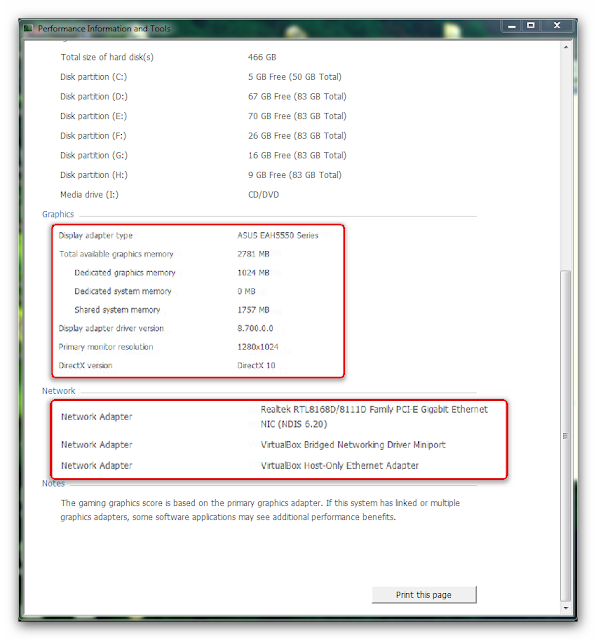The width and height of the screenshot is (596, 640).
Task: Click the scrollbar down arrow
Action: pyautogui.click(x=566, y=608)
